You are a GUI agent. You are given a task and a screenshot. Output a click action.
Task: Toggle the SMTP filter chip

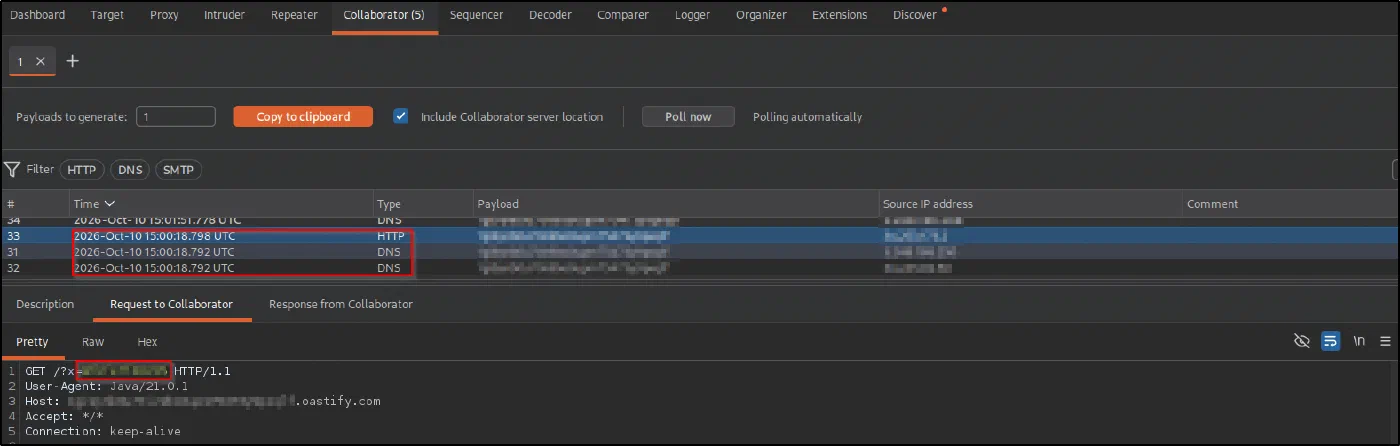(178, 170)
